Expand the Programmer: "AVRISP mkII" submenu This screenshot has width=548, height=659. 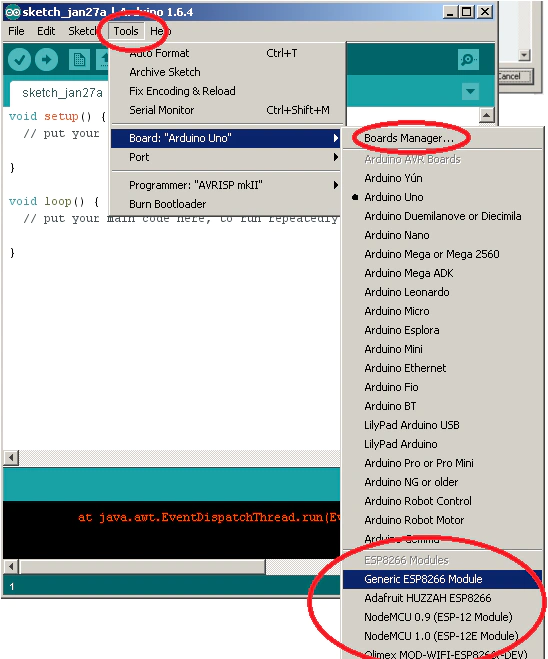pyautogui.click(x=225, y=185)
